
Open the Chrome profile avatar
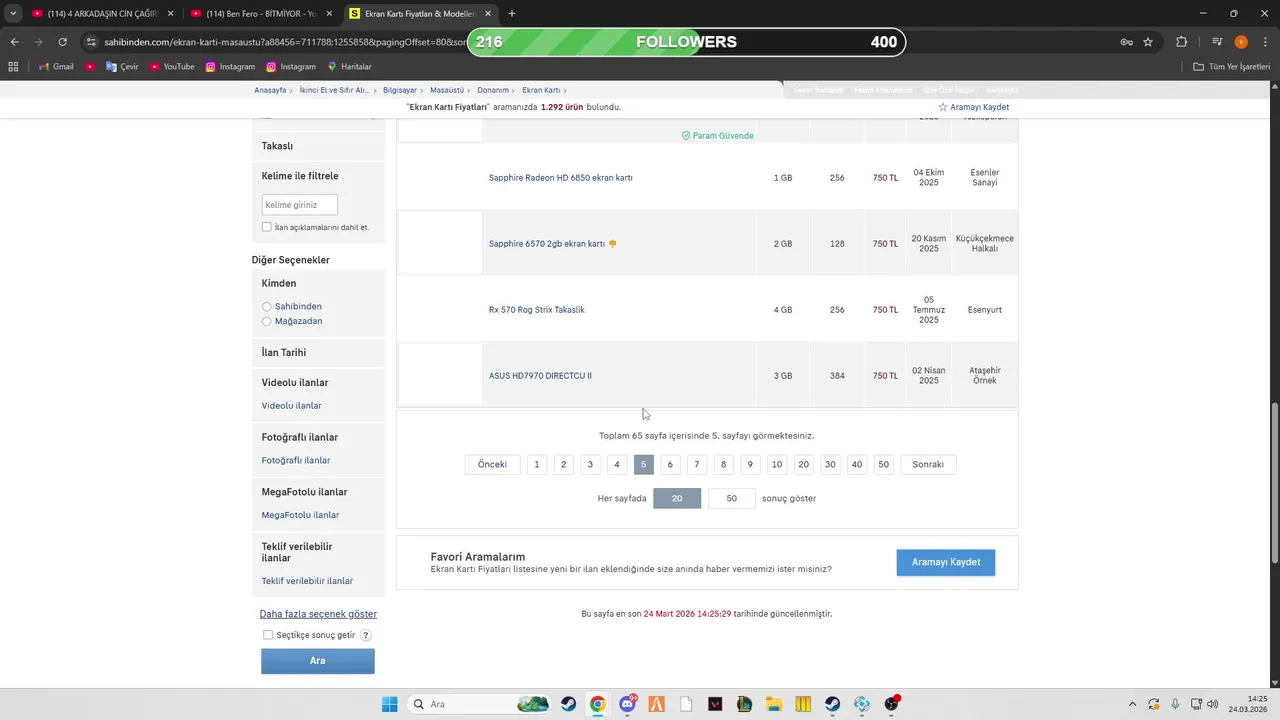[1241, 42]
